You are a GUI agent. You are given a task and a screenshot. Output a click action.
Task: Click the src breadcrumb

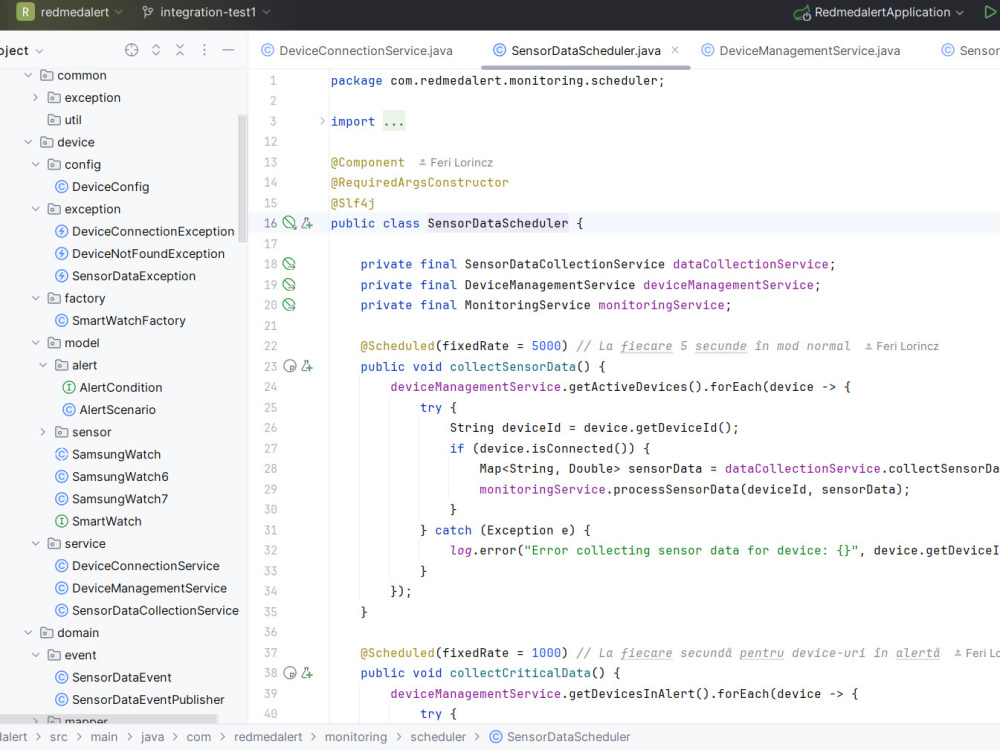point(59,737)
